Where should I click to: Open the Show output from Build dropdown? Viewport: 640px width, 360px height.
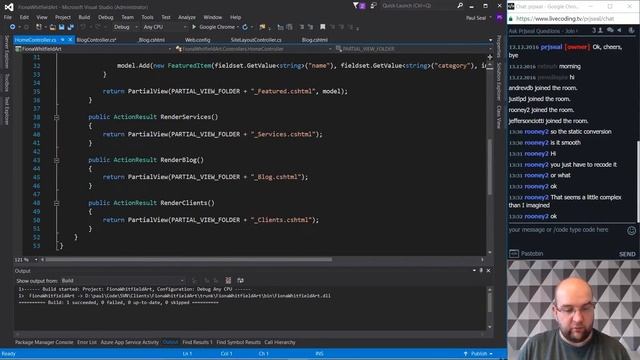[122, 280]
